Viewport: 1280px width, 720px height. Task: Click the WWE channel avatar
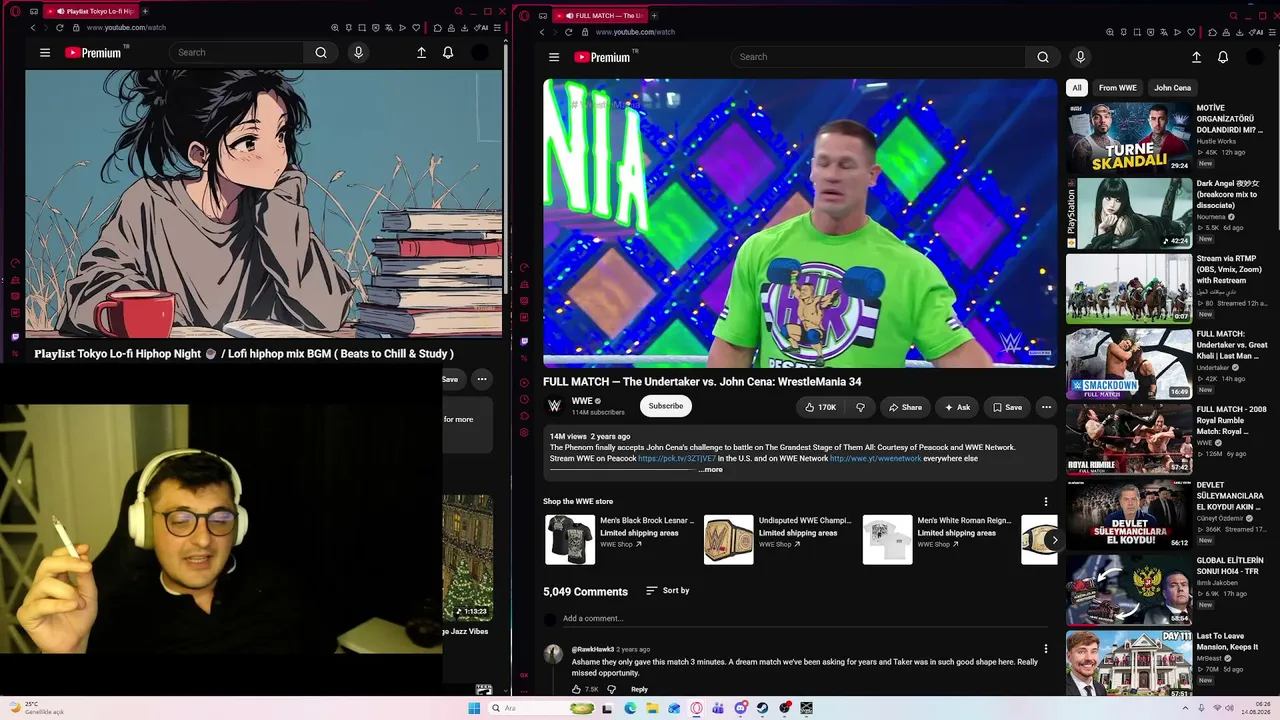click(x=554, y=406)
